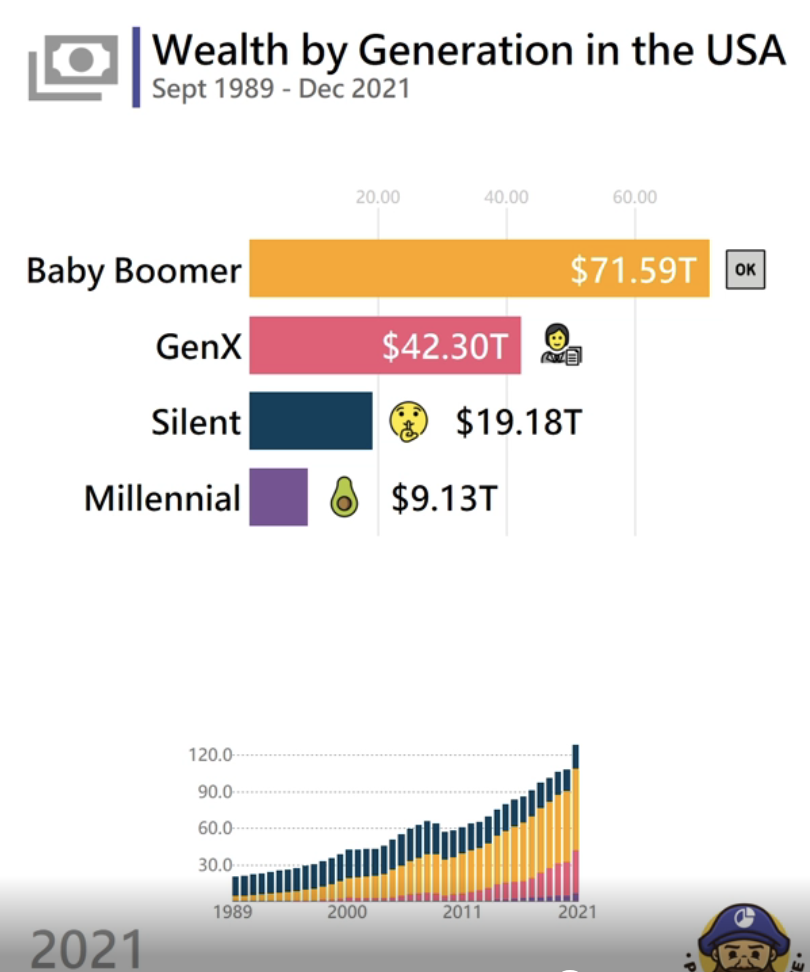Click the "Wealth by Generation in the USA" title
The height and width of the screenshot is (972, 810).
(468, 50)
